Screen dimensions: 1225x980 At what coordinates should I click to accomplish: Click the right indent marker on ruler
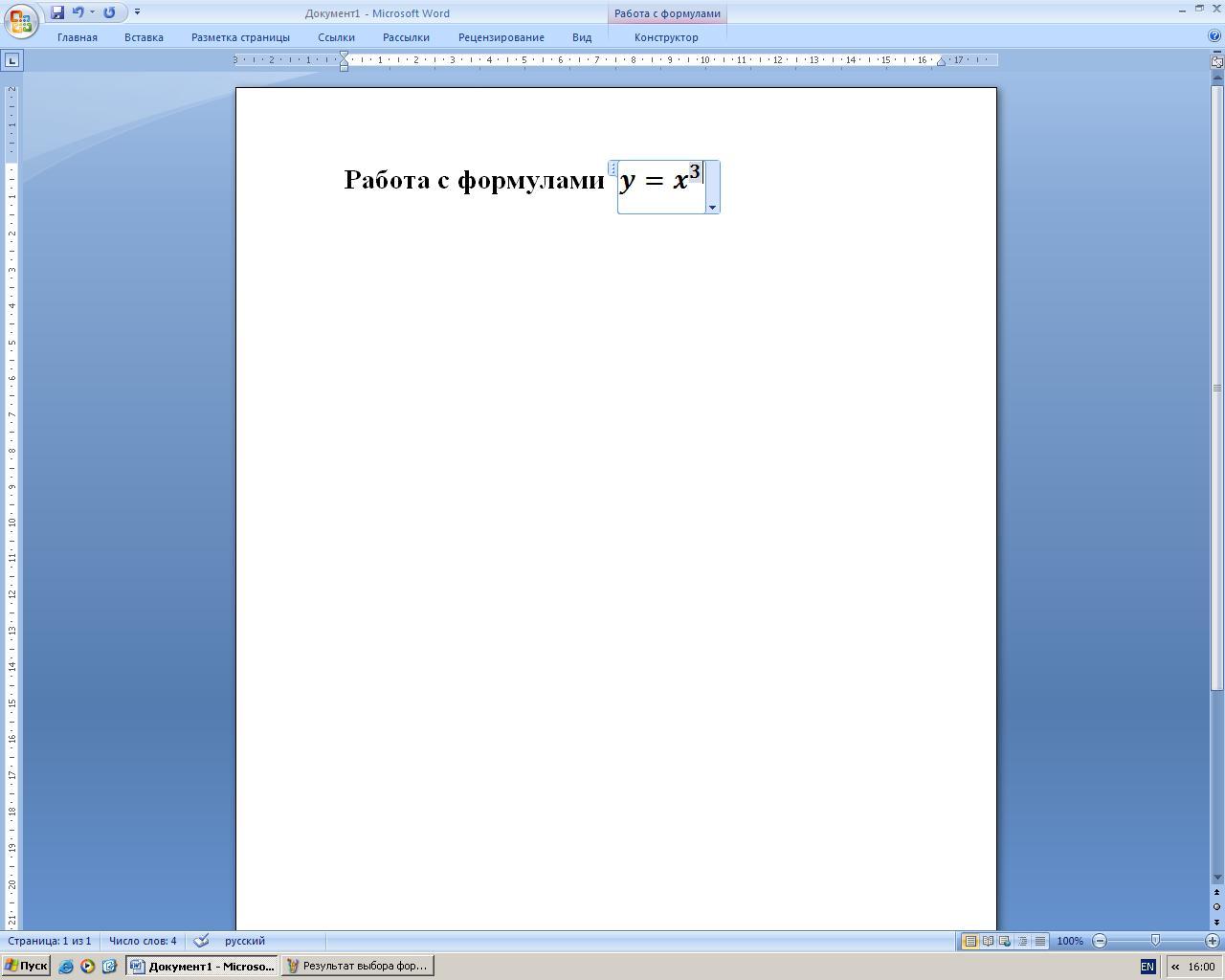click(941, 61)
